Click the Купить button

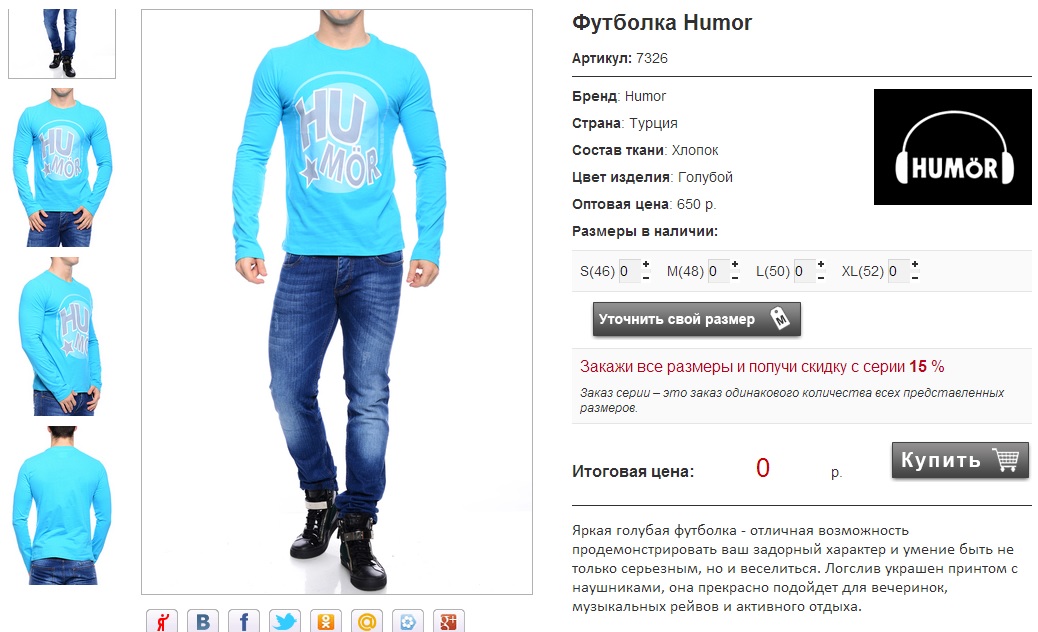pos(961,460)
